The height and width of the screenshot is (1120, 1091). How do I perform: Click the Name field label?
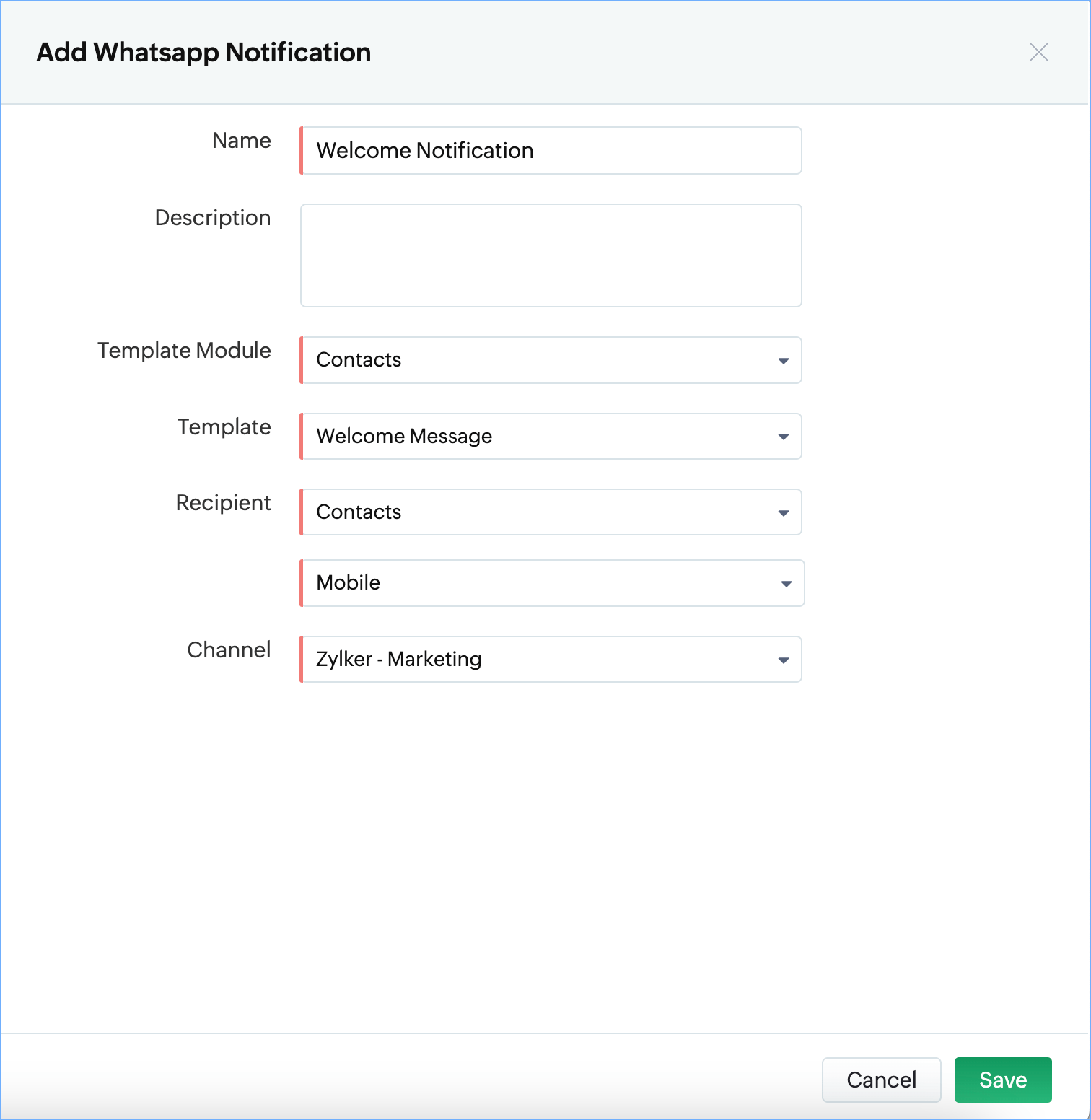click(x=242, y=141)
